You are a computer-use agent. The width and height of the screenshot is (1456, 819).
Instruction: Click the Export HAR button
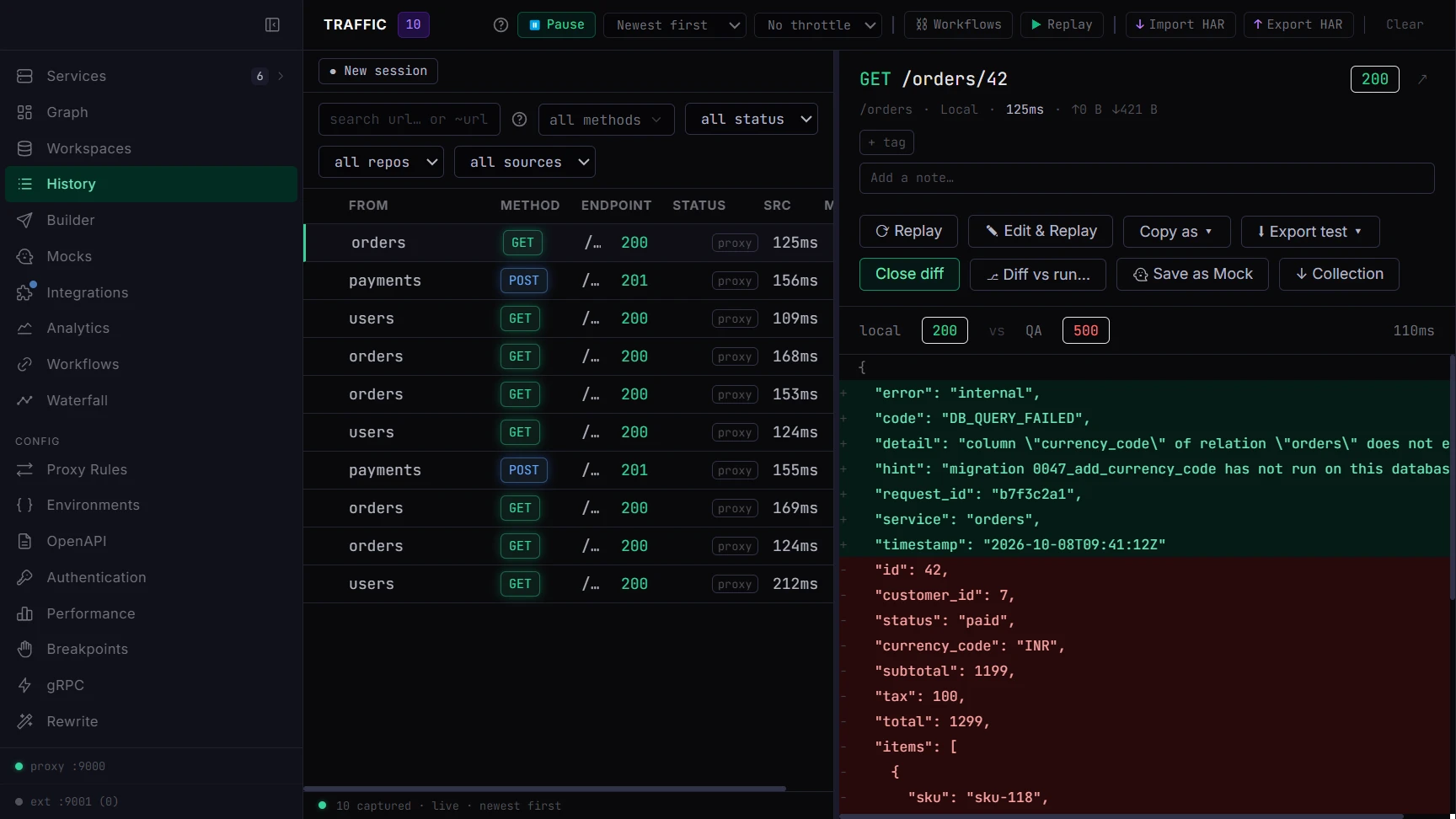point(1298,24)
